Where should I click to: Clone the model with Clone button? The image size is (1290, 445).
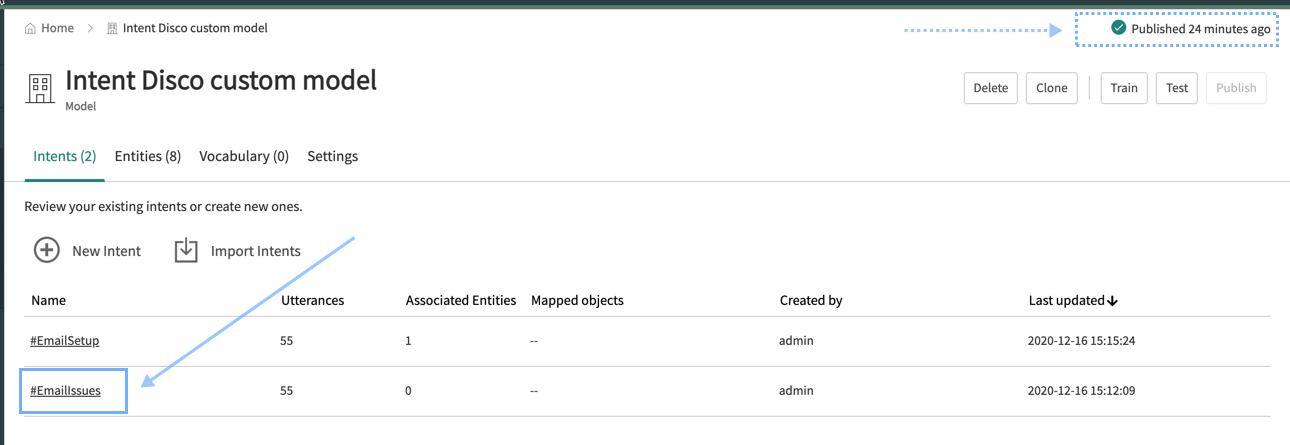pyautogui.click(x=1052, y=88)
